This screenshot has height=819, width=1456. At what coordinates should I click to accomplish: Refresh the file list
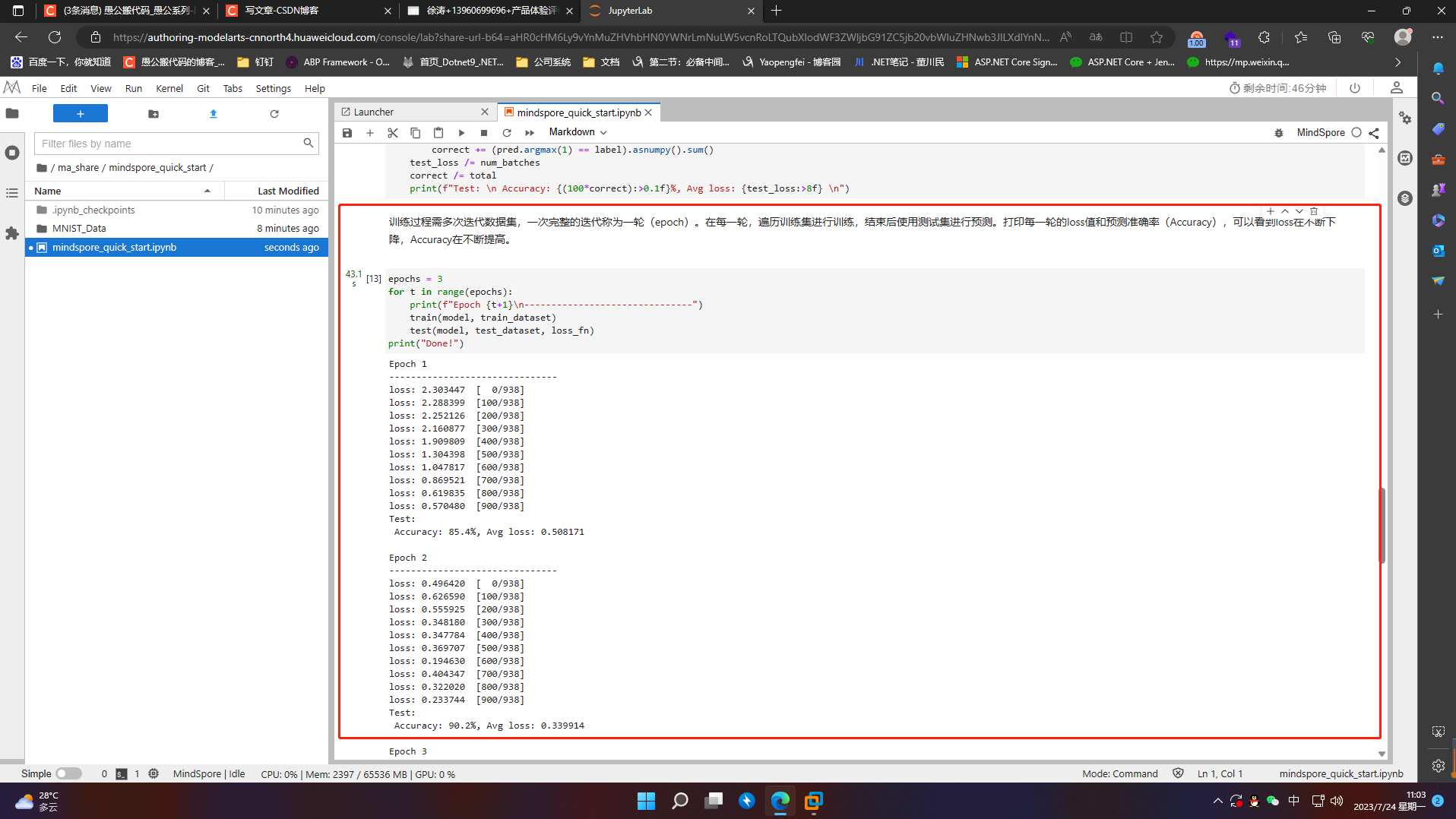[x=274, y=114]
